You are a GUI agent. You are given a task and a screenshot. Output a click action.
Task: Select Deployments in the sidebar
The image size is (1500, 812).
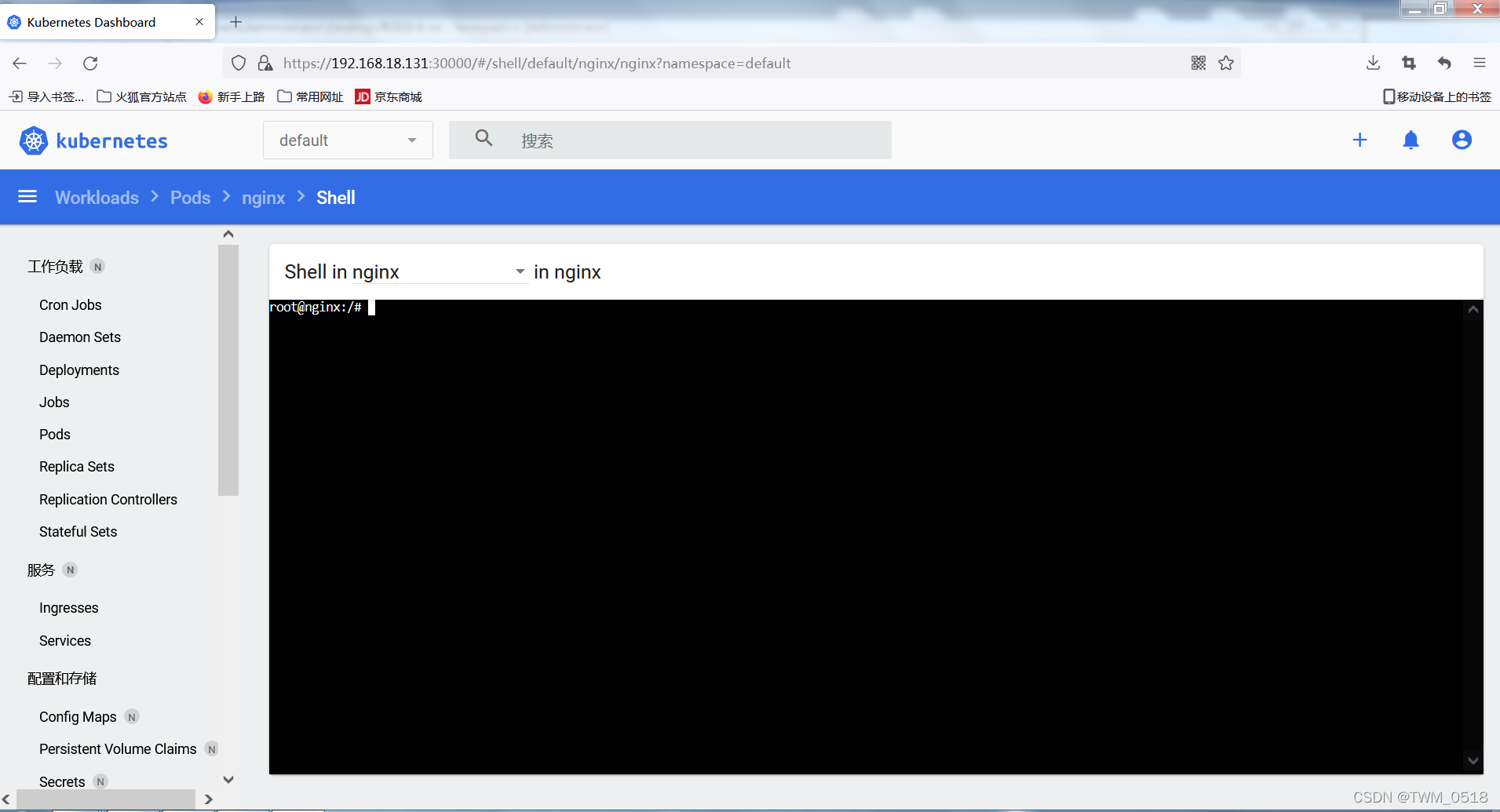tap(79, 370)
